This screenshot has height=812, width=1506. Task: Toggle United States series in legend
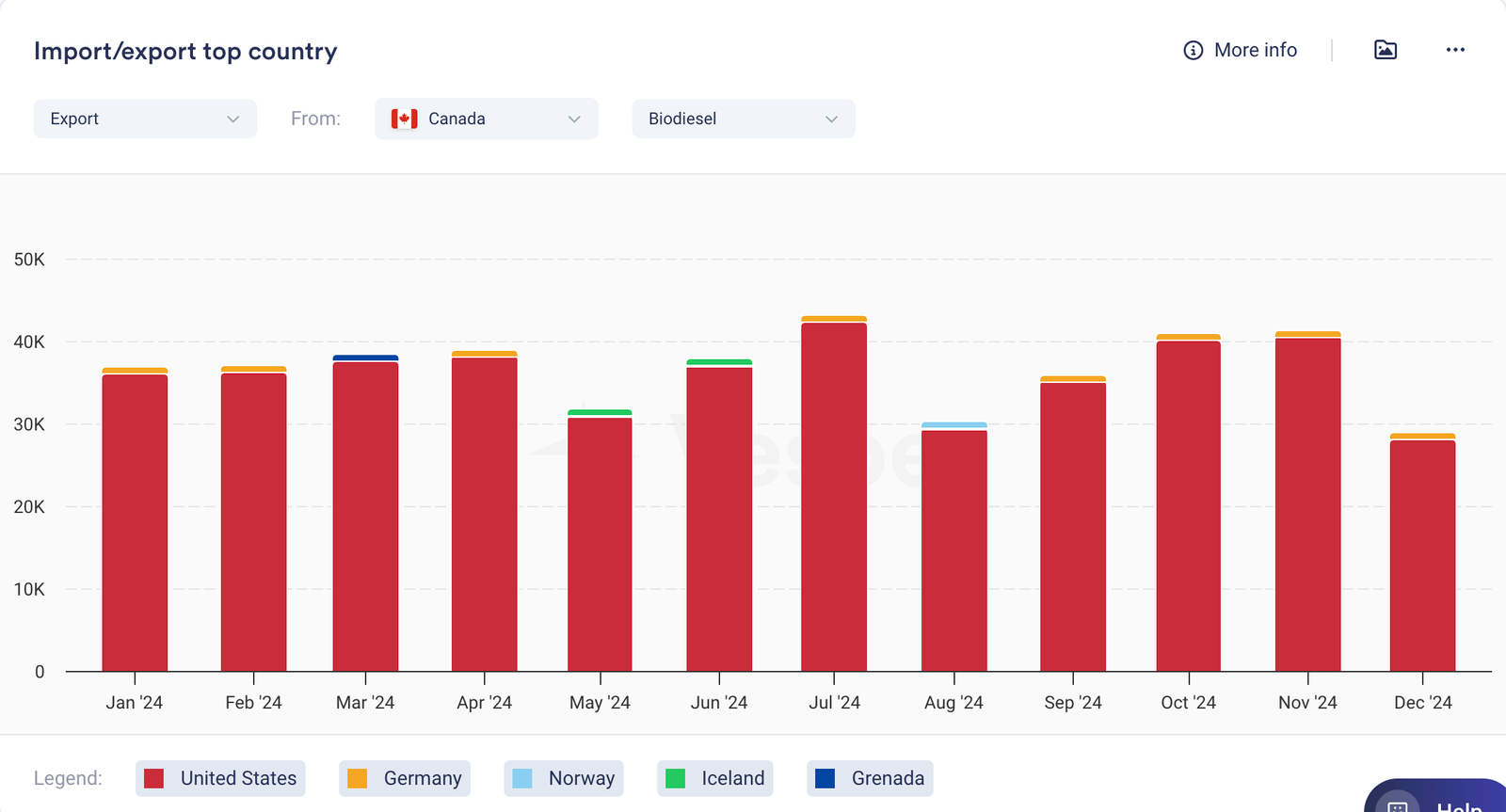[220, 778]
